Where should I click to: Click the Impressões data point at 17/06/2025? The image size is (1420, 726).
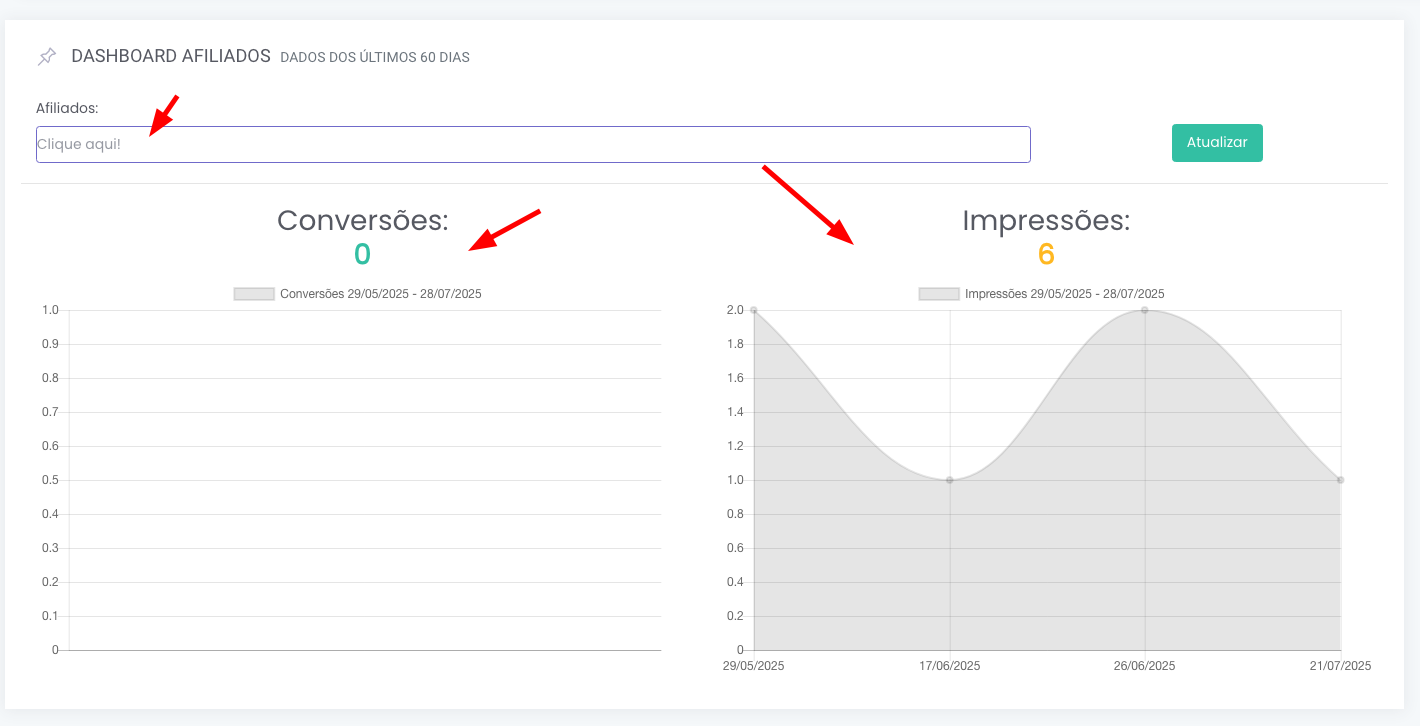coord(950,480)
